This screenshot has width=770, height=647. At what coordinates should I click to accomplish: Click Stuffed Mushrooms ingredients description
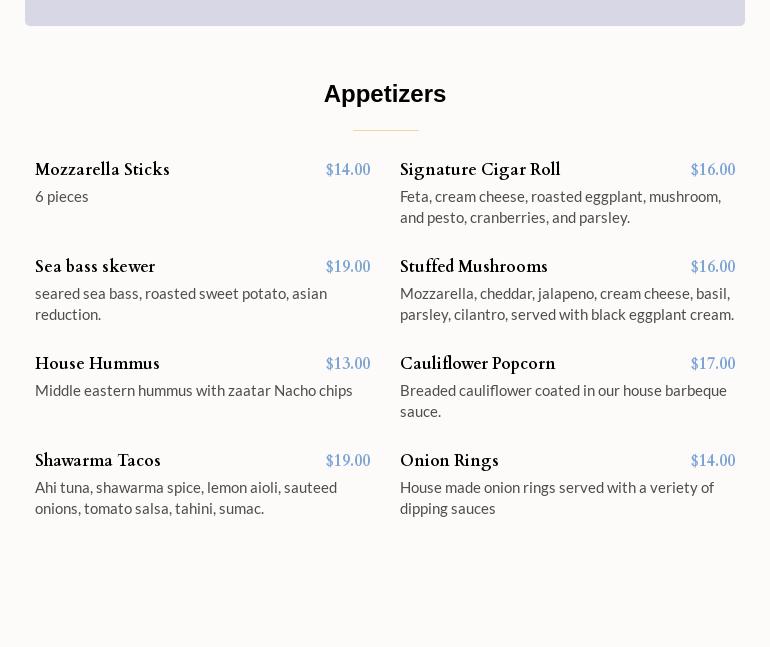click(x=566, y=304)
